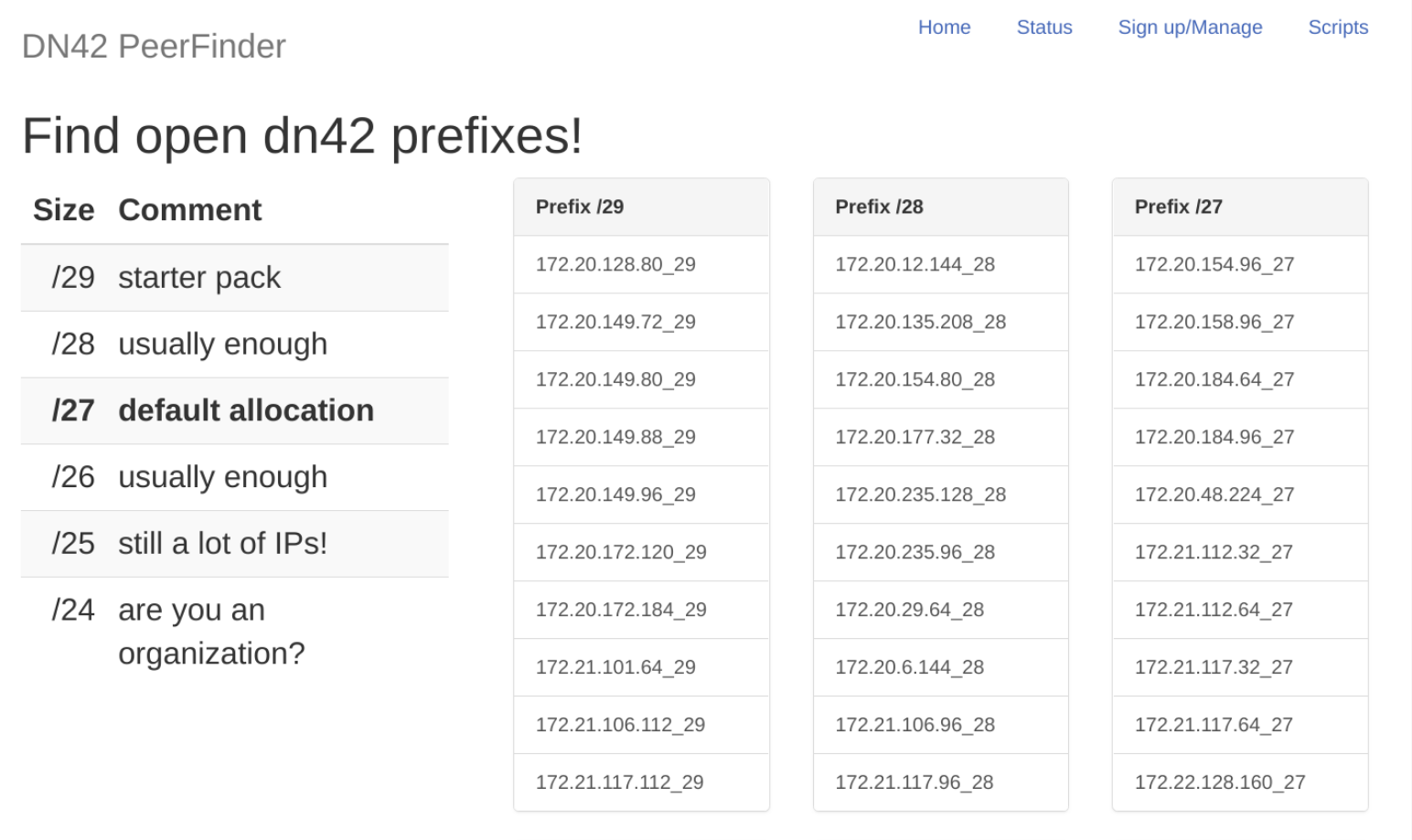
Task: Select prefix 172.21.112.64_27
Action: (1240, 610)
